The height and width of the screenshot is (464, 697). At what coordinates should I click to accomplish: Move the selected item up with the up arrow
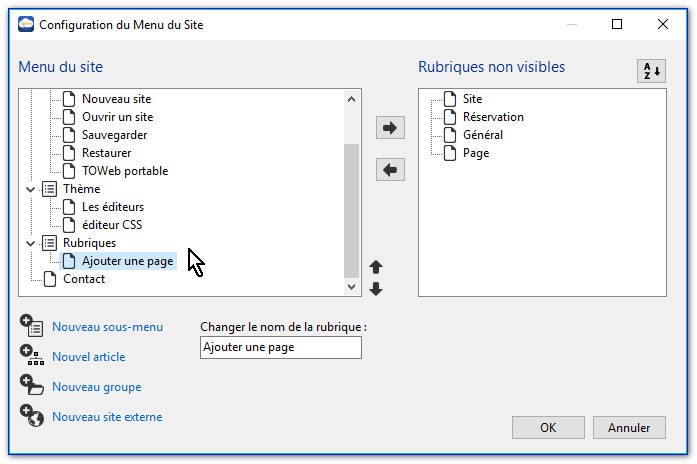pos(376,267)
